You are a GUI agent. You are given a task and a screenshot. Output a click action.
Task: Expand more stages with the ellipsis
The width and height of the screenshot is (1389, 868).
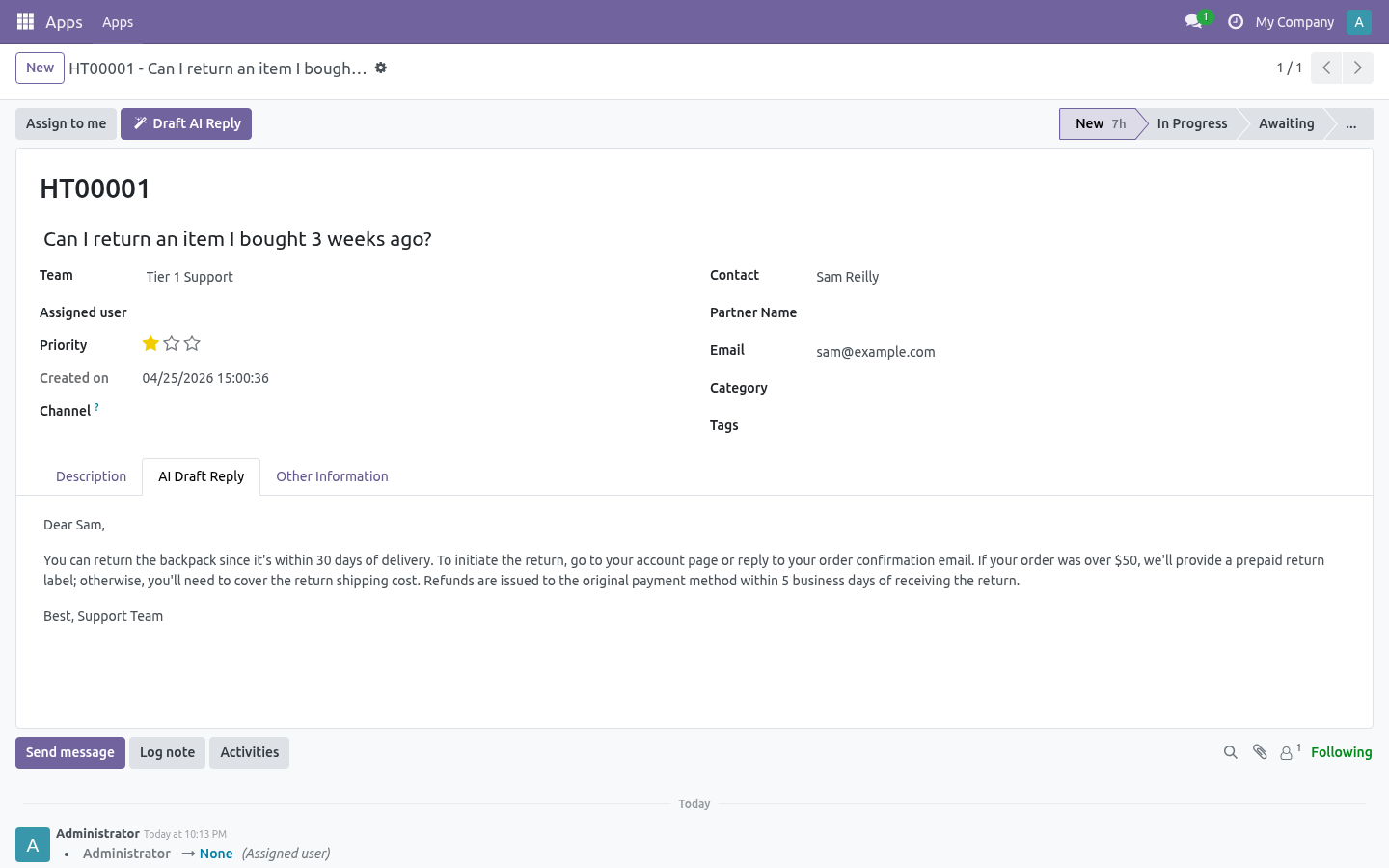click(x=1351, y=123)
